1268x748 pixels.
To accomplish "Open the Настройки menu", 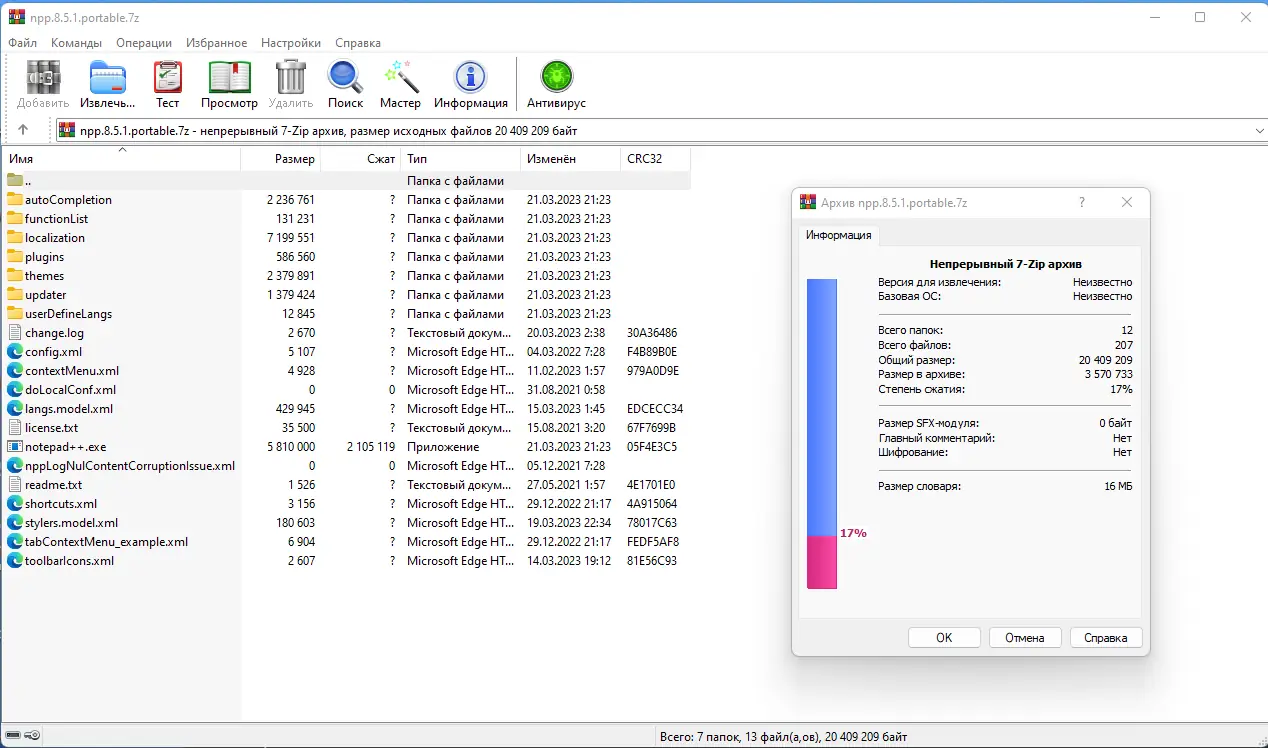I will point(291,43).
